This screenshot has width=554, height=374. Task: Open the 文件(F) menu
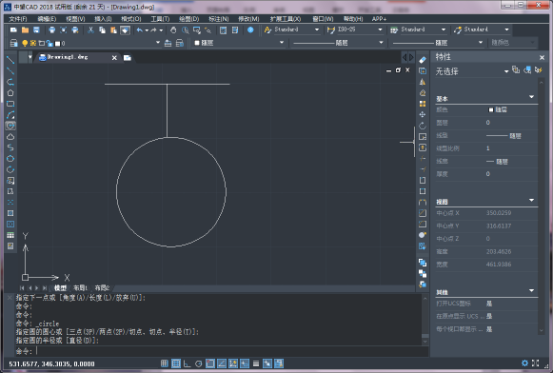(18, 19)
